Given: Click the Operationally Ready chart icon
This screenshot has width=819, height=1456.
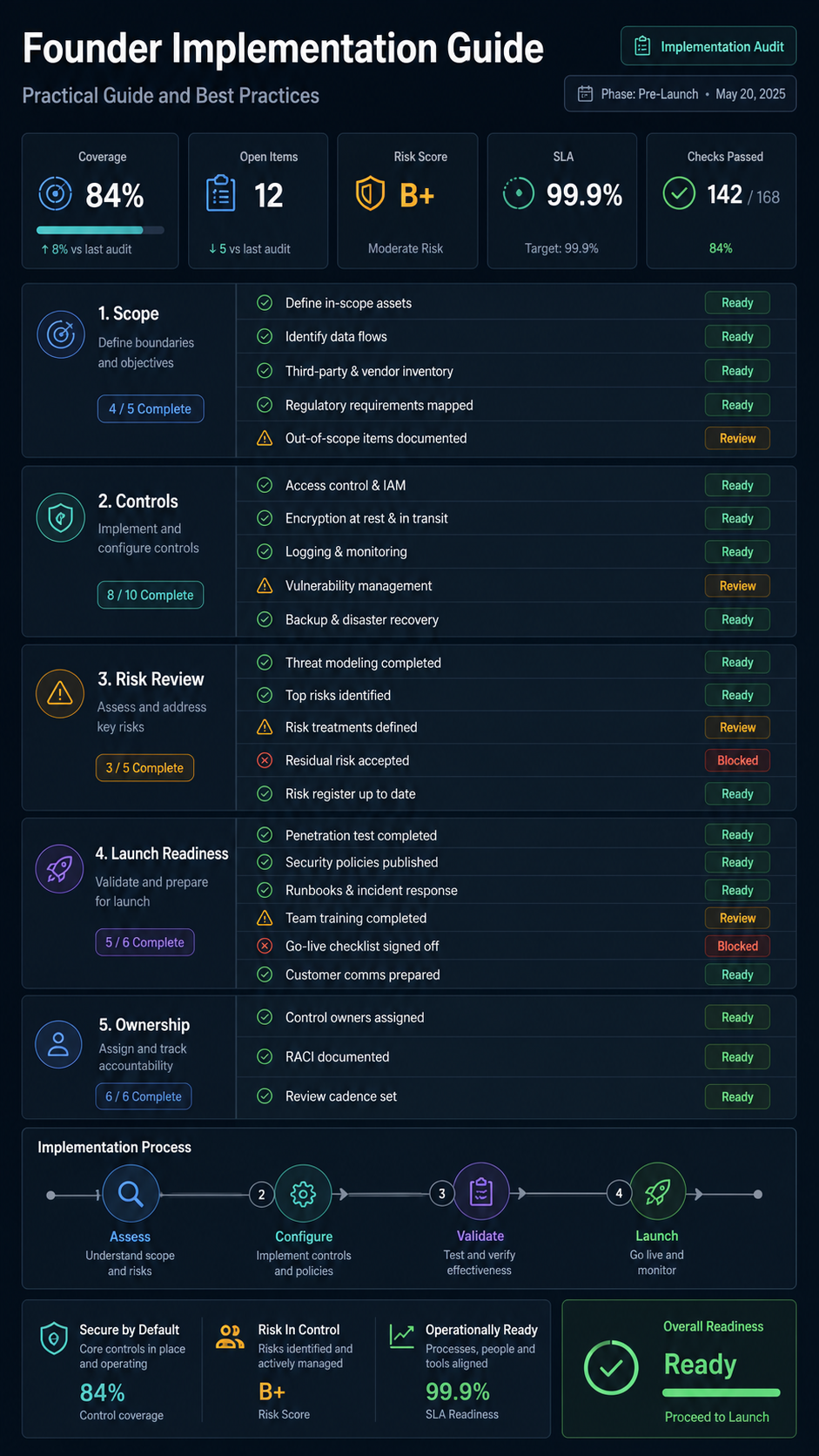Looking at the screenshot, I should 402,1336.
